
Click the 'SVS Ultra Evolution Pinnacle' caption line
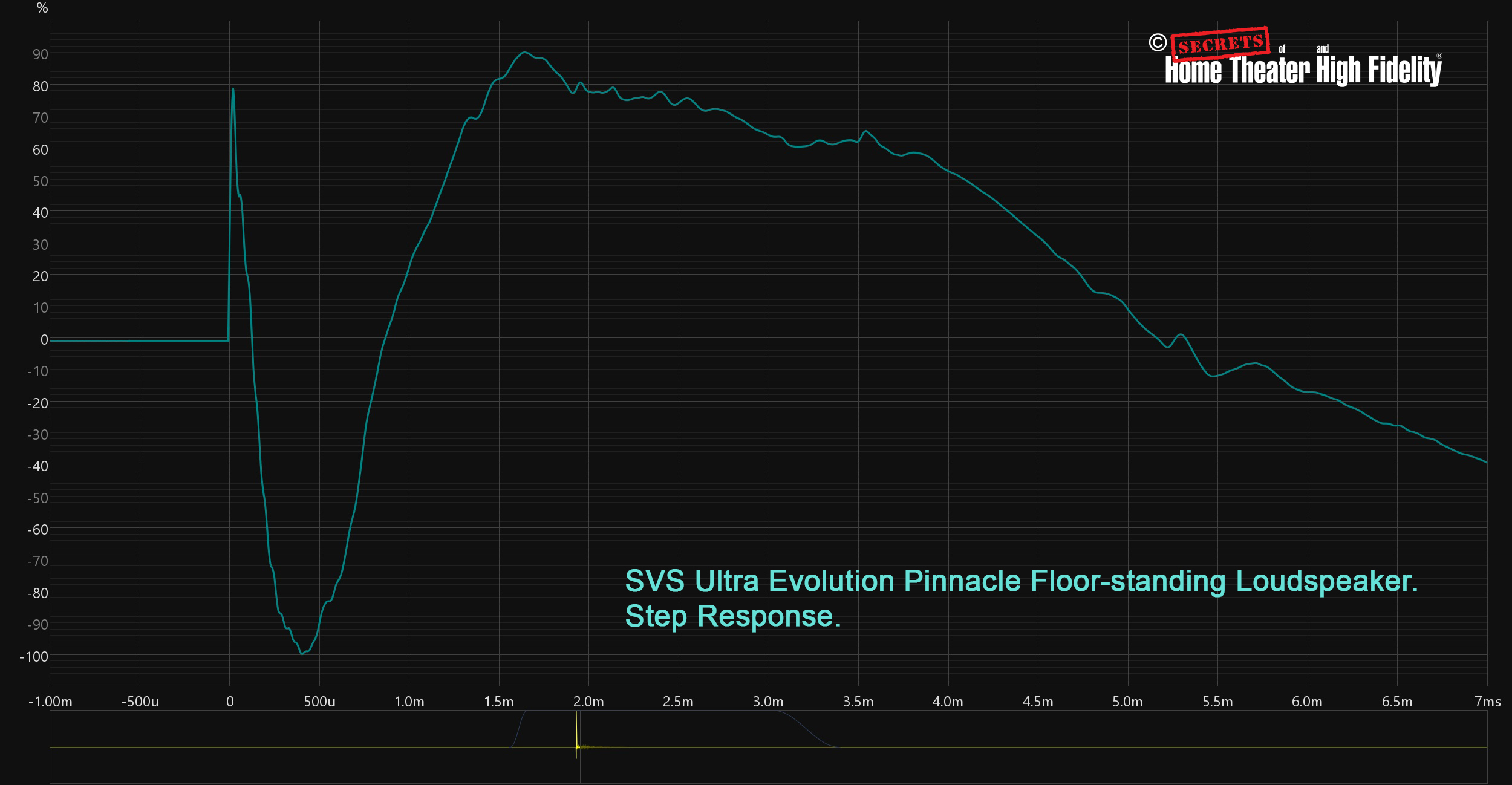coord(1021,581)
